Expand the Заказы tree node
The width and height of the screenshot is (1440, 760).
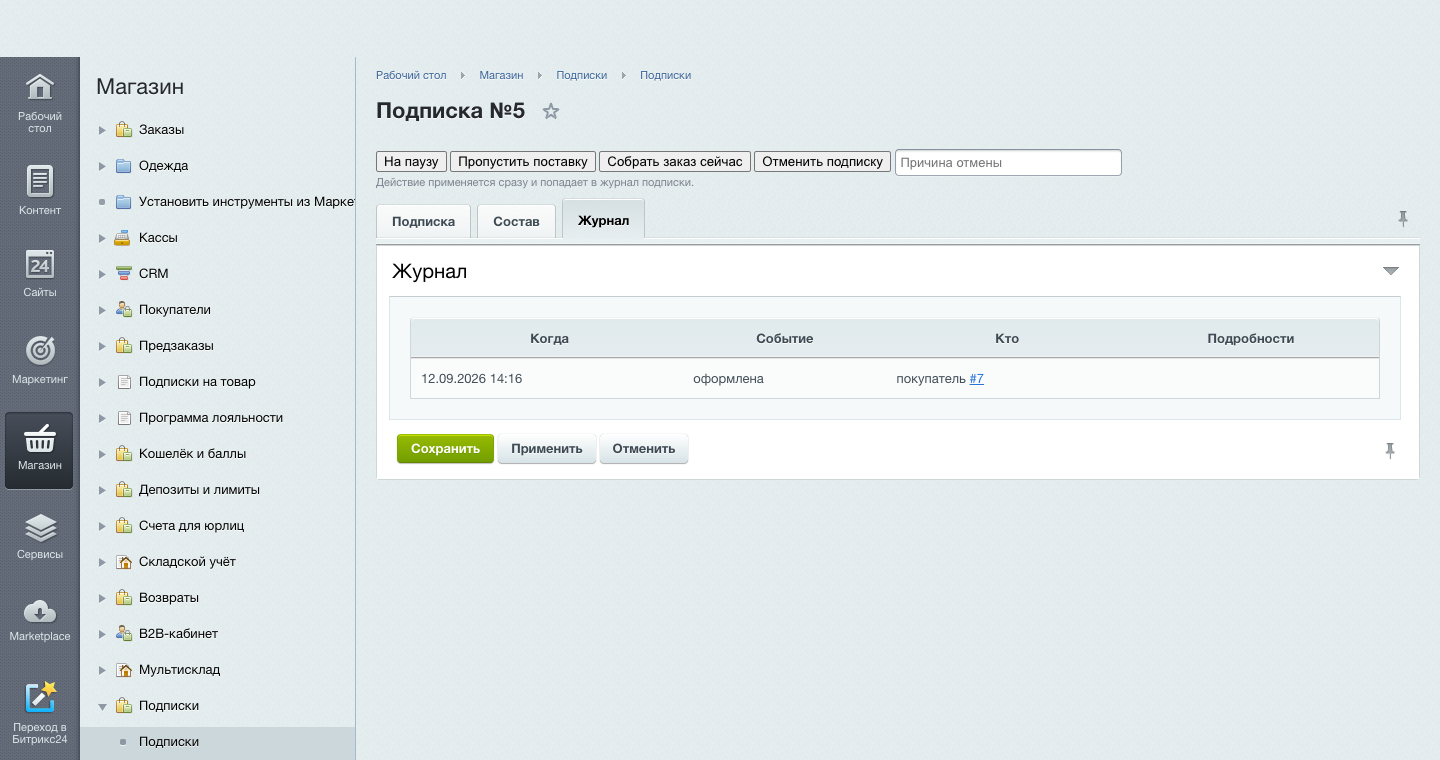coord(102,130)
